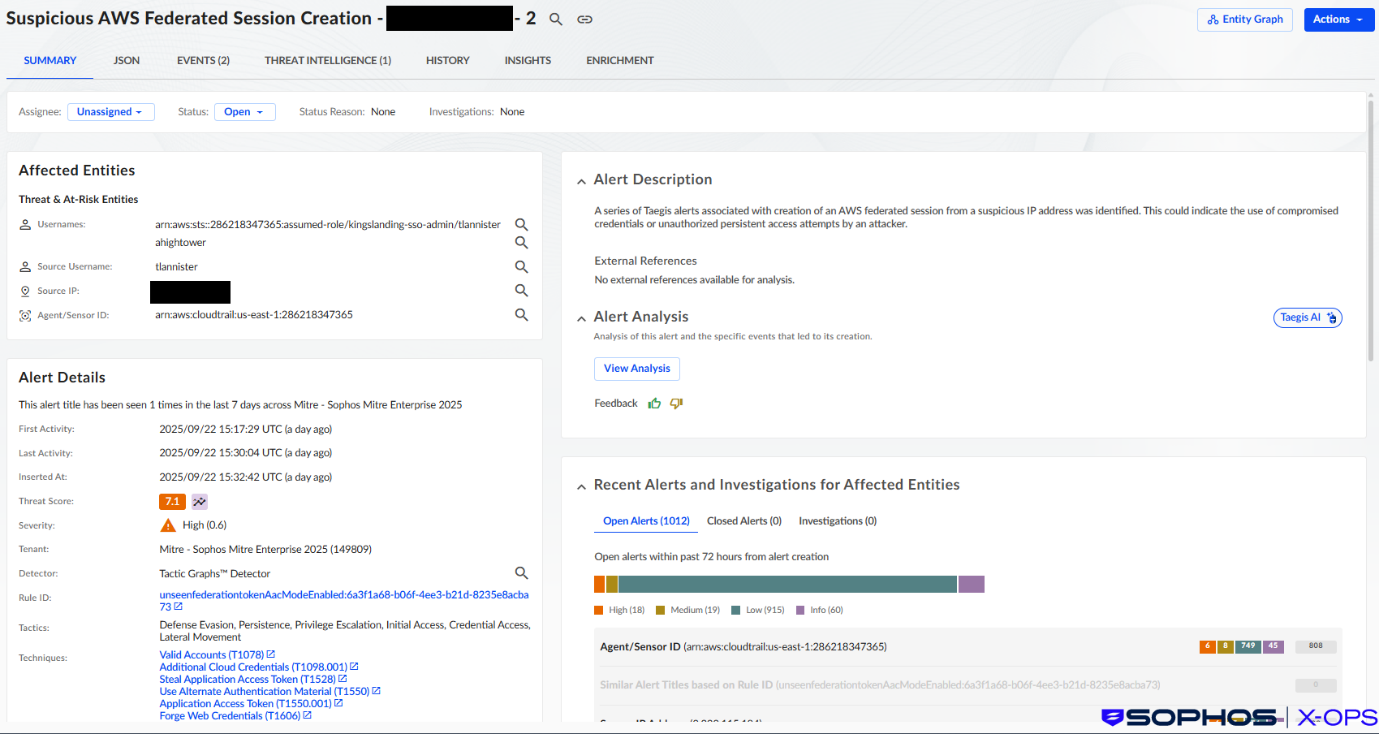
Task: Give thumbs up feedback on the analysis
Action: (x=654, y=402)
